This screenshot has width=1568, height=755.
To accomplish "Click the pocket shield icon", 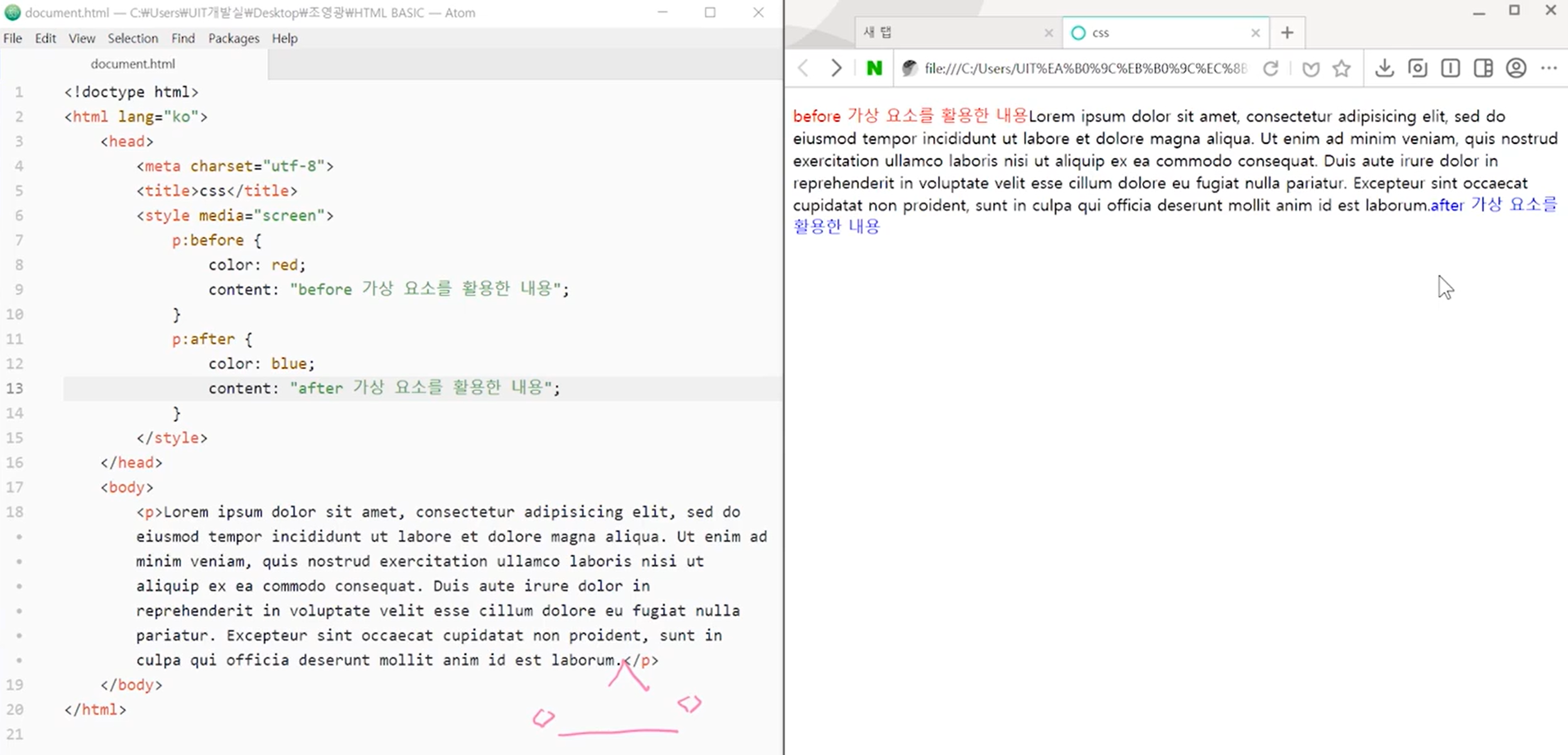I will pos(1310,68).
